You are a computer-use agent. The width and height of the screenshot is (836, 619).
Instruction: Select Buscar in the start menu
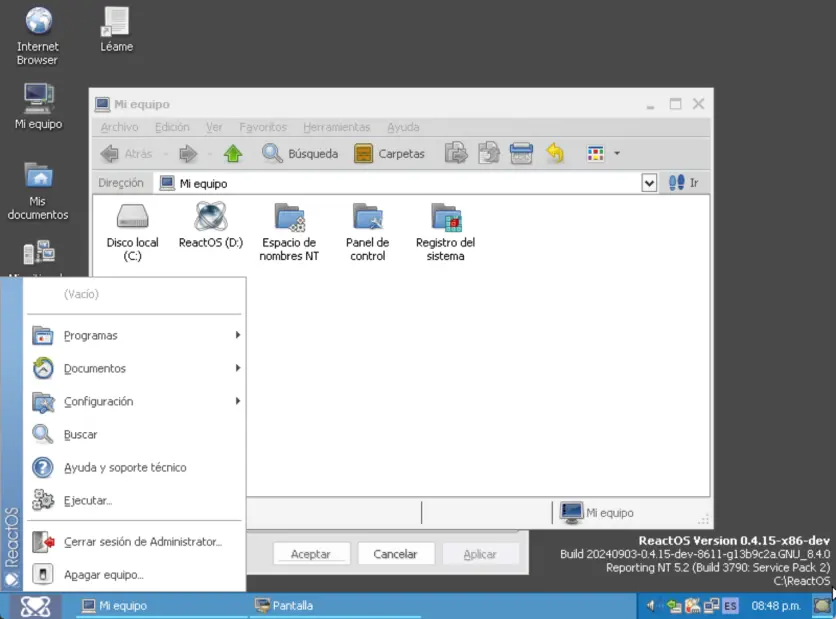(136, 435)
